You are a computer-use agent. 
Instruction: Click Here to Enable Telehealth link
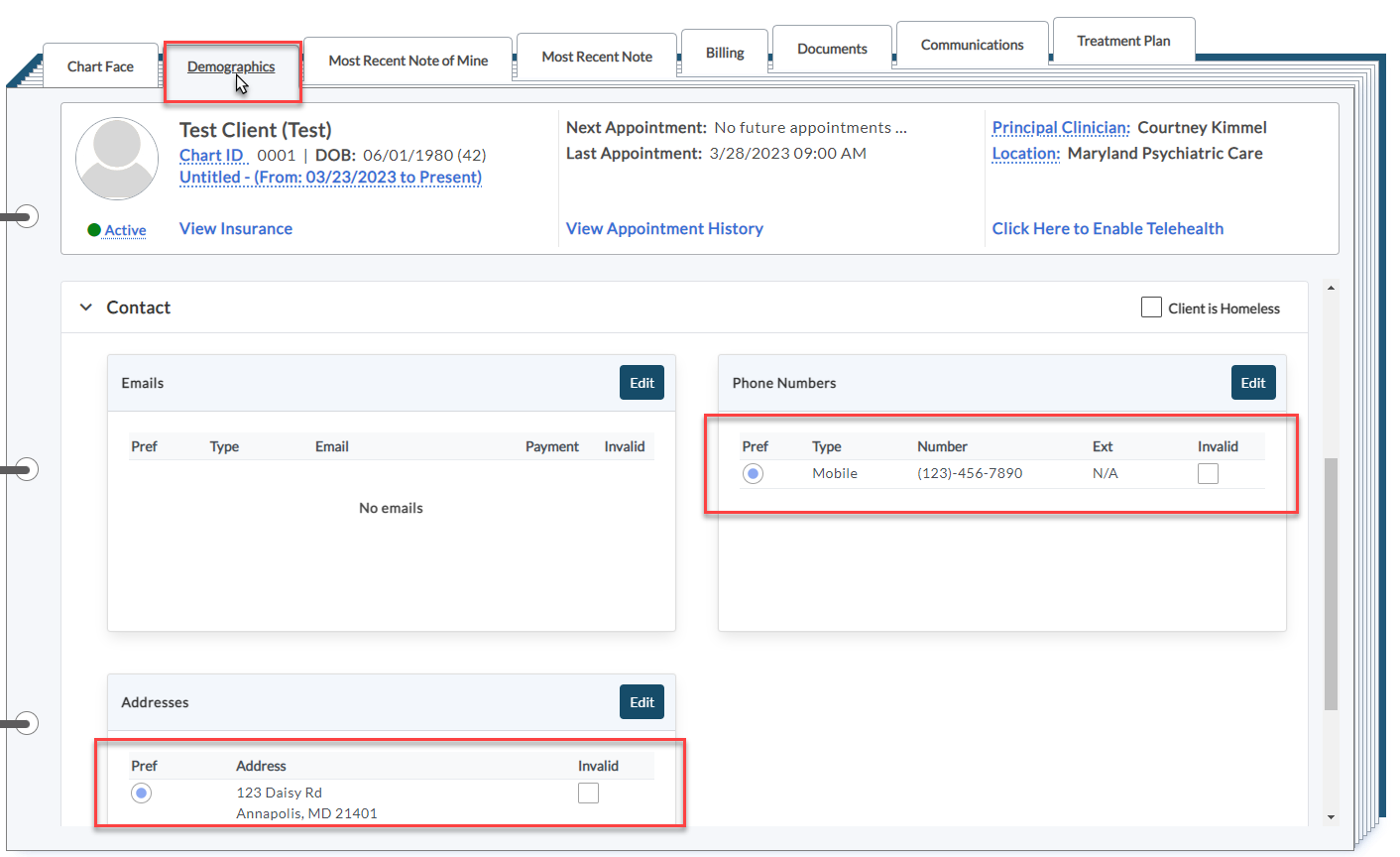point(1108,228)
